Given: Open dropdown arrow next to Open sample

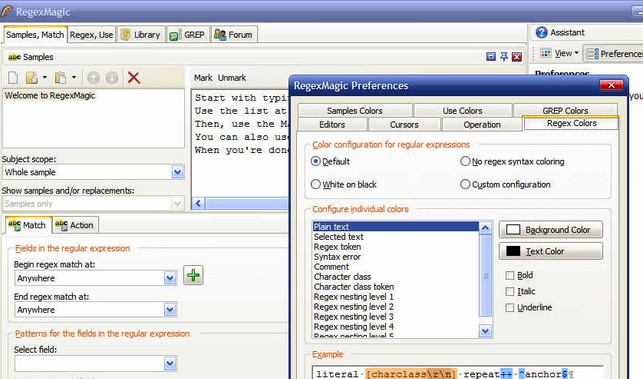Looking at the screenshot, I should coord(45,77).
